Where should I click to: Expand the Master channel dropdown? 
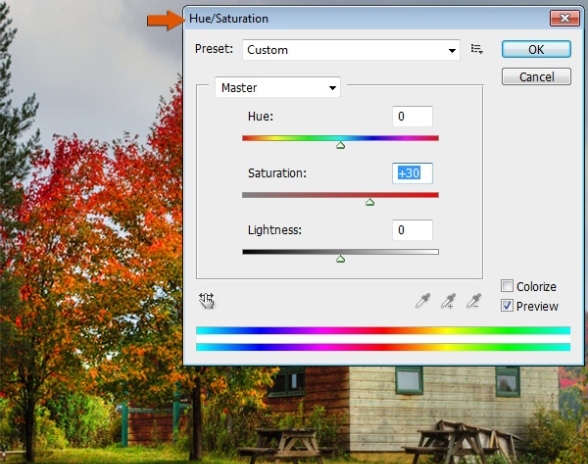pos(278,87)
